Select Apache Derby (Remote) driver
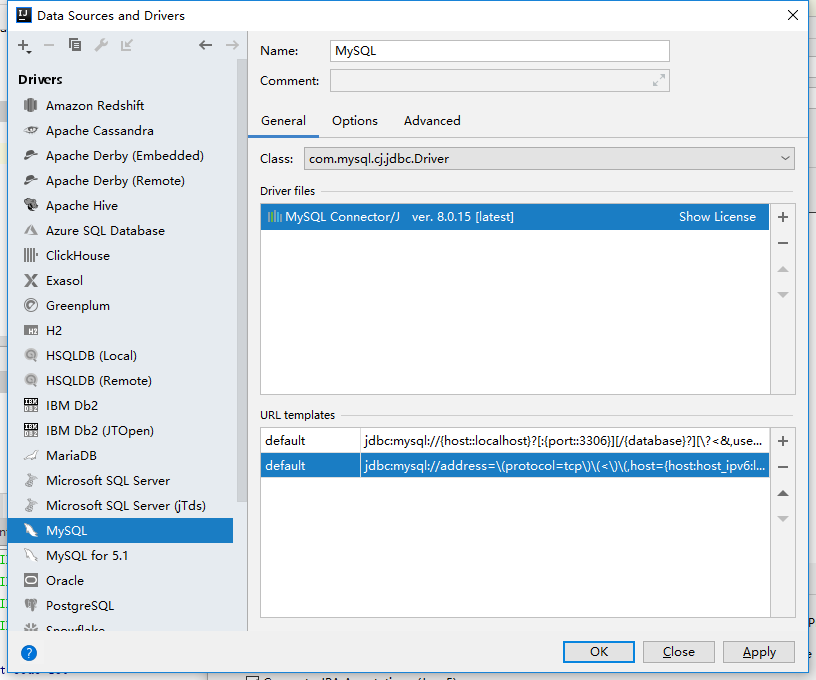Viewport: 816px width, 680px height. (x=121, y=181)
